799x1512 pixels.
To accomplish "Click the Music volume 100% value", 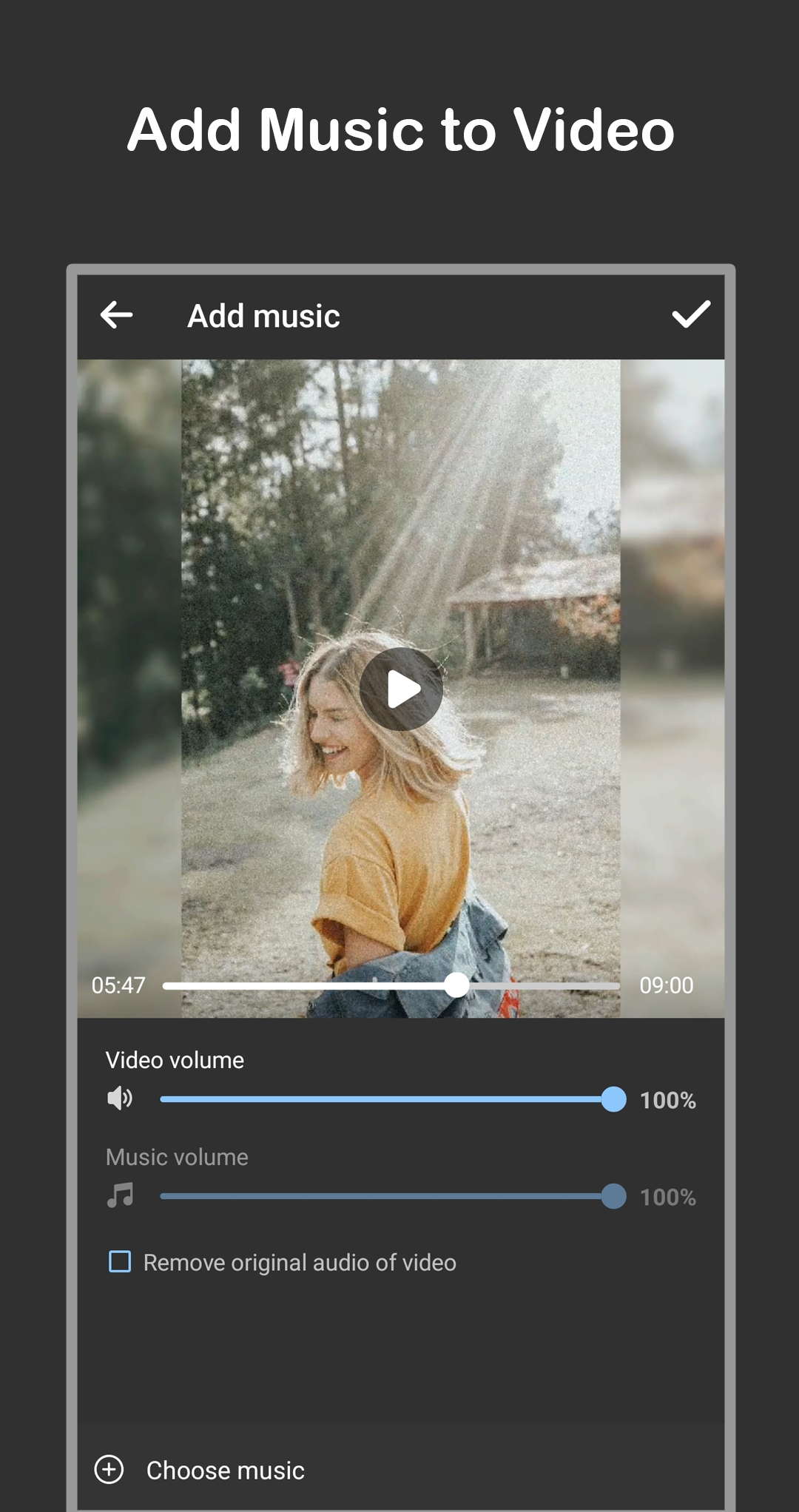I will coord(668,1197).
